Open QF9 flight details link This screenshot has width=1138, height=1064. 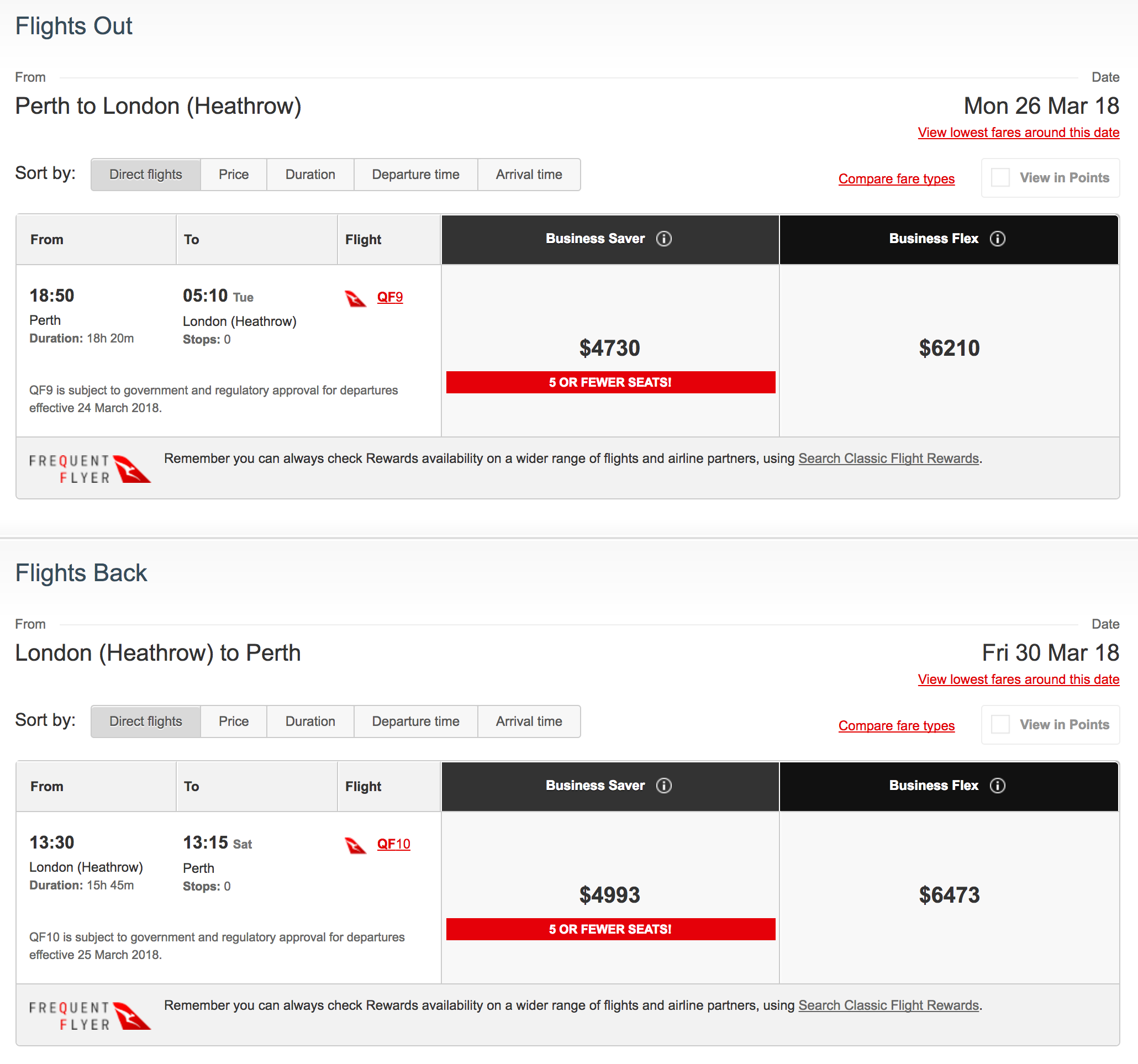coord(390,297)
